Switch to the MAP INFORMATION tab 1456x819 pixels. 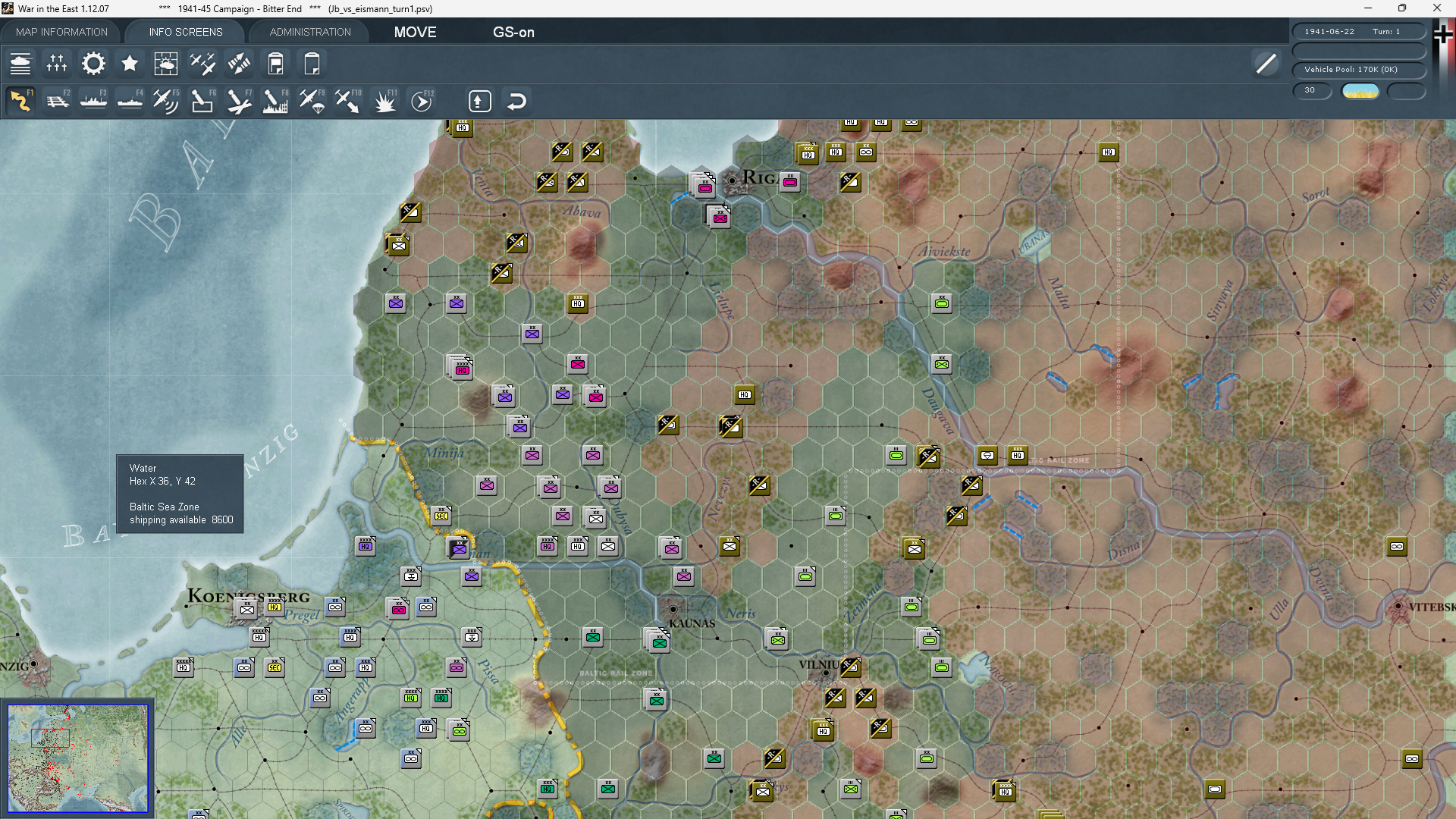click(x=61, y=32)
